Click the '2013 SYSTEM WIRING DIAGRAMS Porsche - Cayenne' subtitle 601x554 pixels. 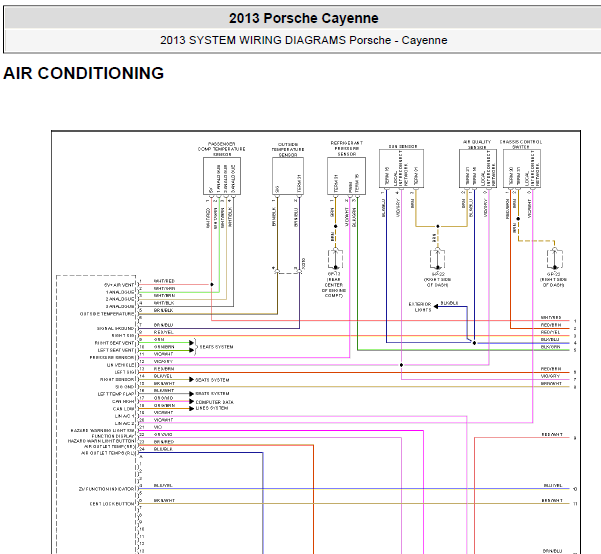(x=304, y=40)
